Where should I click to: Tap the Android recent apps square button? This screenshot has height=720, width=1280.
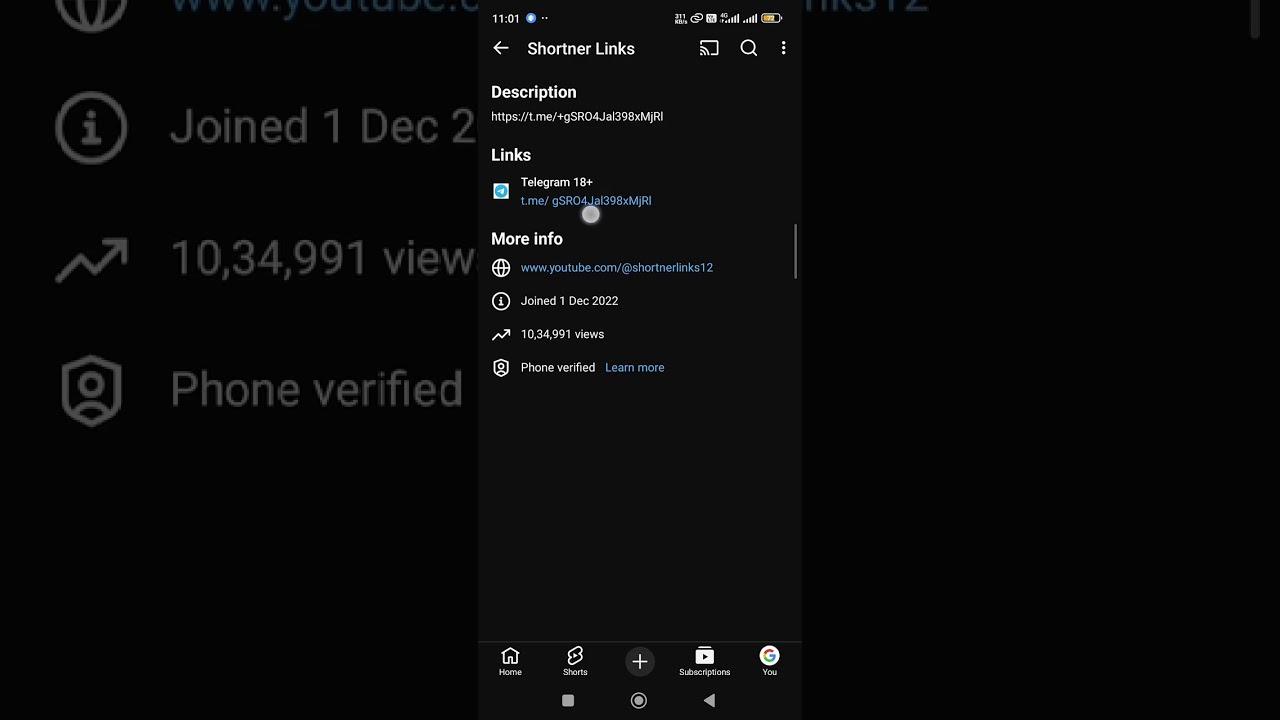click(568, 701)
